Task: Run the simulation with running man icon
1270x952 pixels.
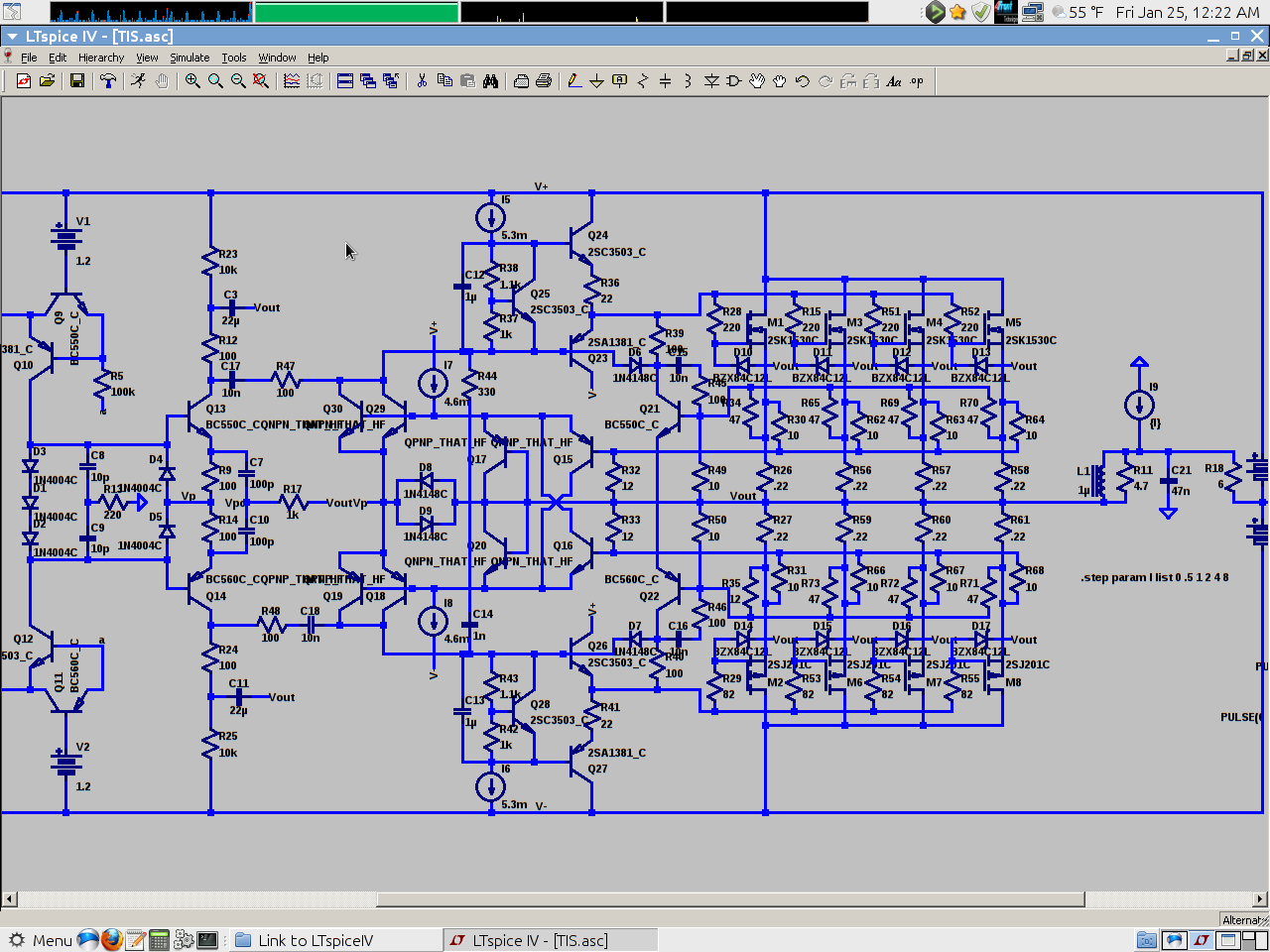Action: click(x=138, y=81)
